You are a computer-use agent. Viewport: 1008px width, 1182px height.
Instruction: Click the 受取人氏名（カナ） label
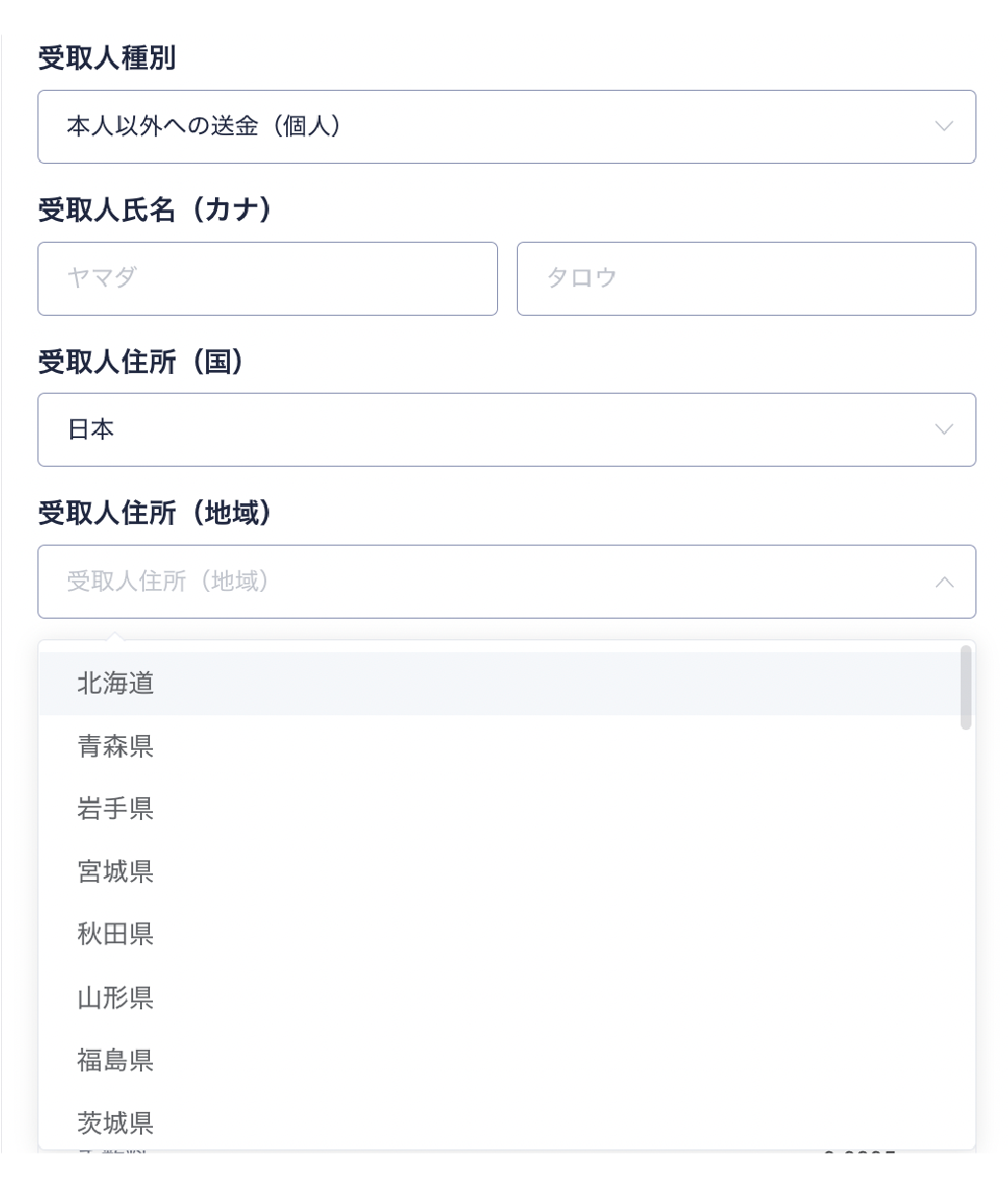pyautogui.click(x=154, y=210)
